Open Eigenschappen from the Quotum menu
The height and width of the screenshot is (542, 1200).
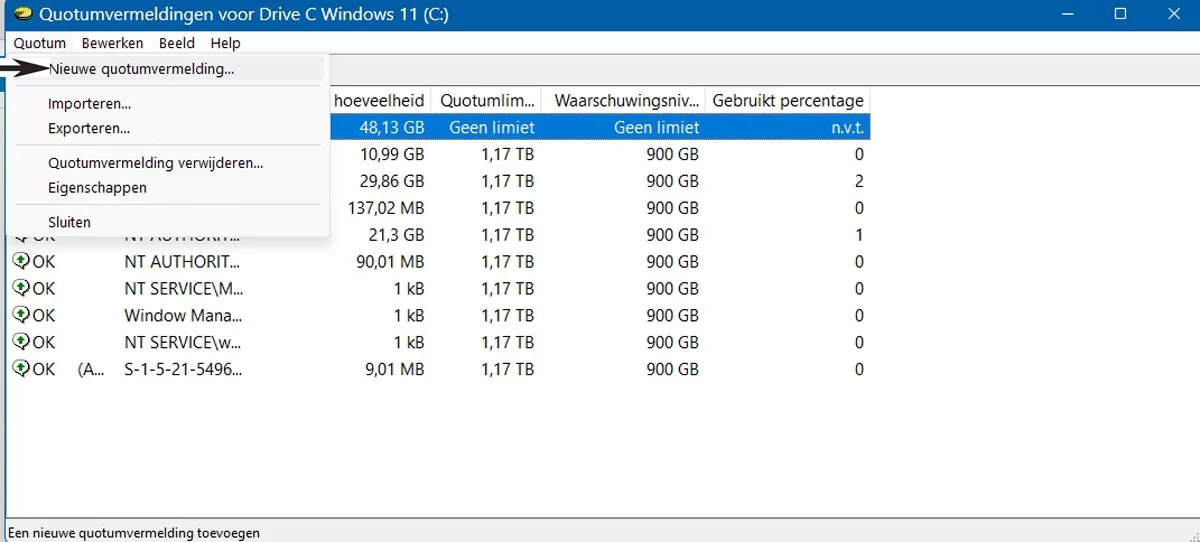point(97,188)
